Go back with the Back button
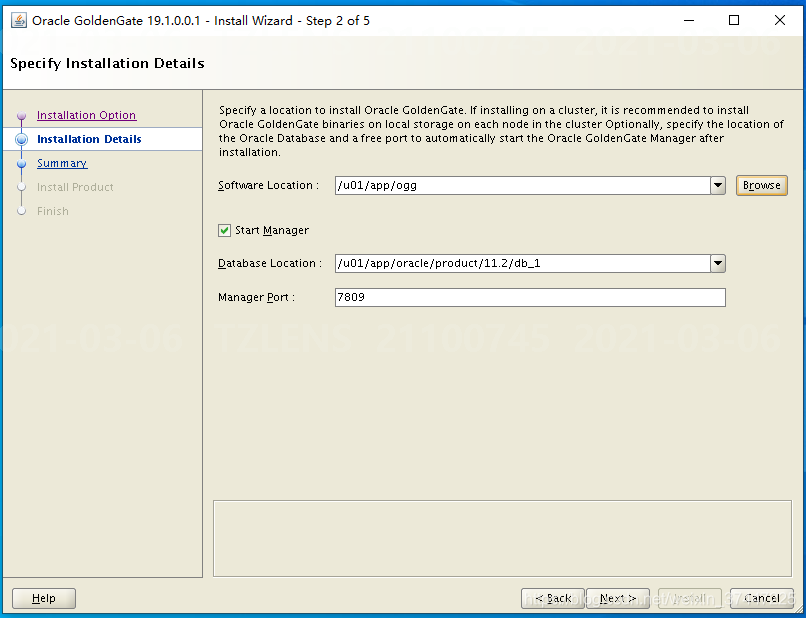The height and width of the screenshot is (618, 806). [553, 598]
